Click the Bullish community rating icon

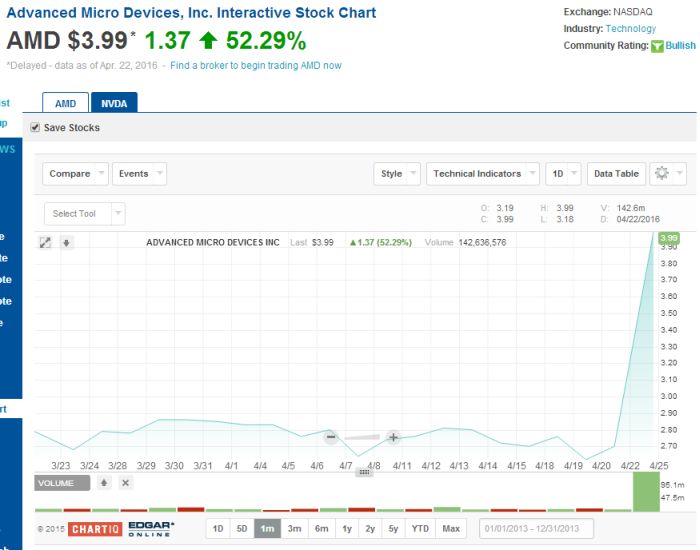(x=657, y=46)
